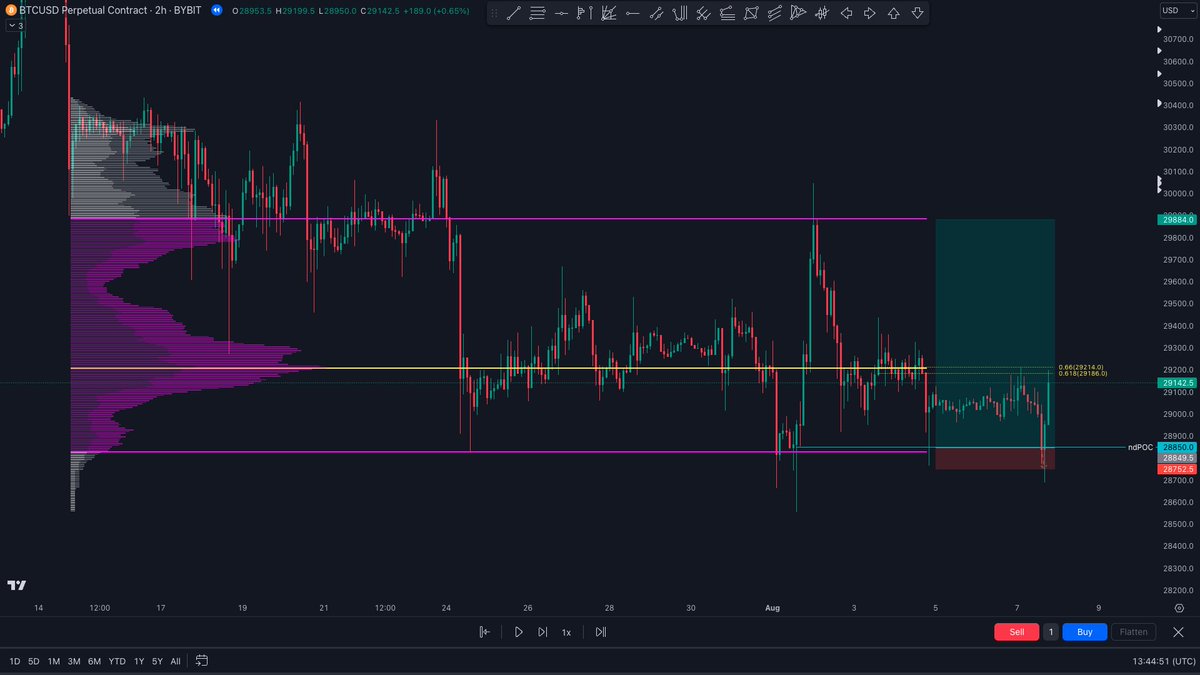Click the ndPOC line label
Image resolution: width=1200 pixels, height=675 pixels.
click(1140, 447)
